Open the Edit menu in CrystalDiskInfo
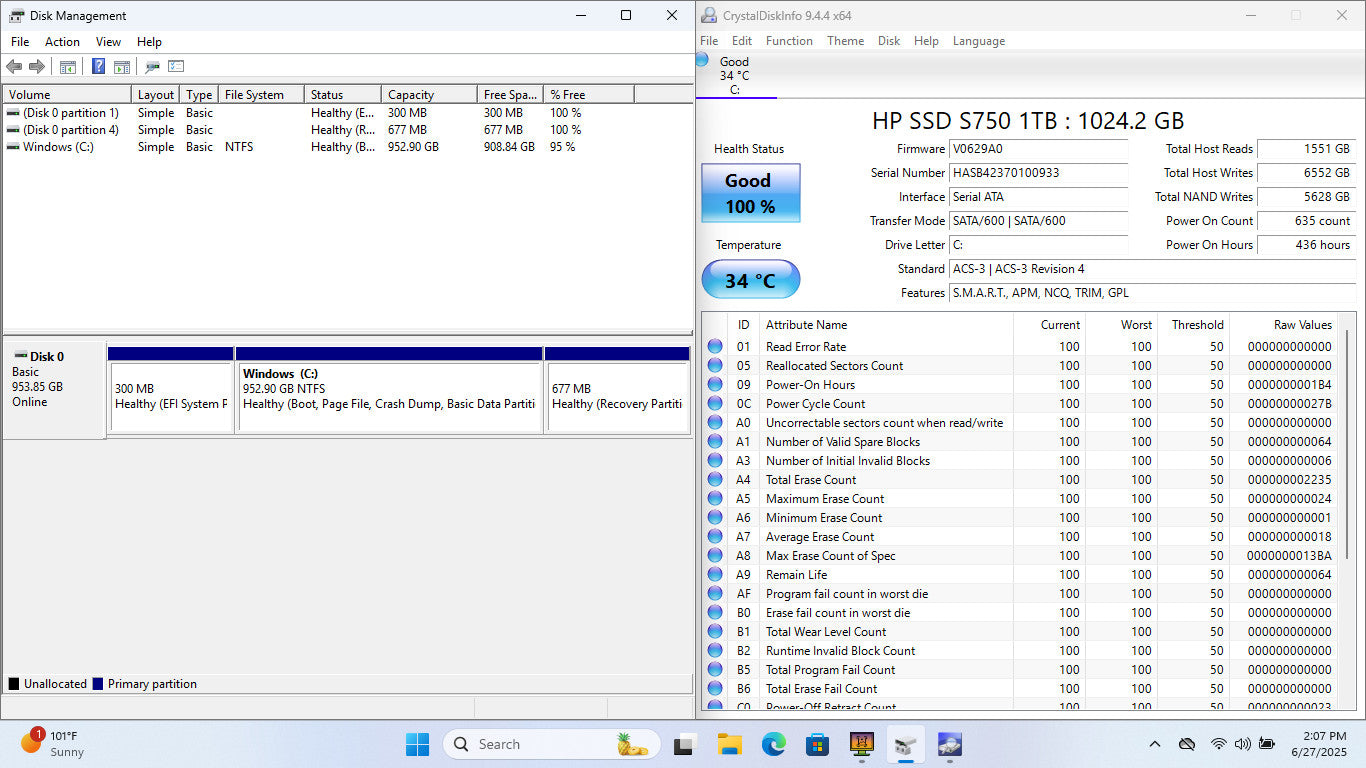The height and width of the screenshot is (768, 1366). (741, 41)
